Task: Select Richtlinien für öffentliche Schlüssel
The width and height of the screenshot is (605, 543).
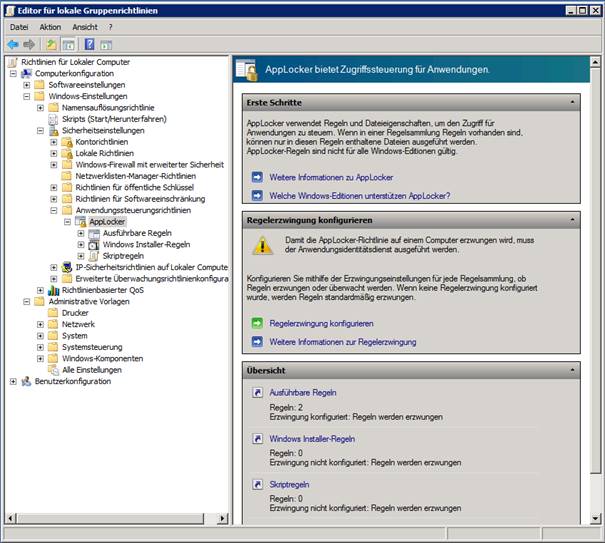Action: pos(134,188)
